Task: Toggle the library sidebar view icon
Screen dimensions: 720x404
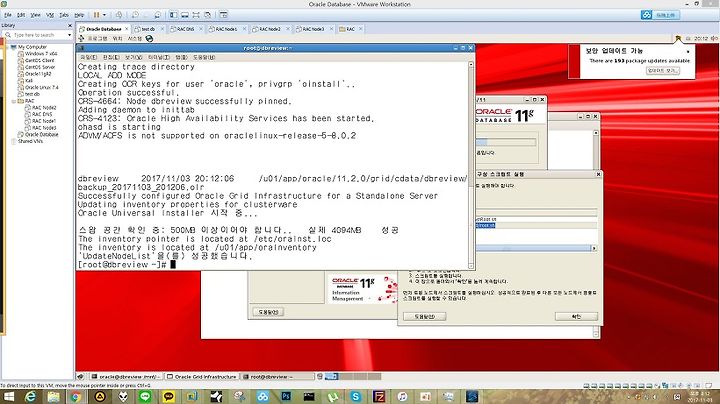Action: click(174, 15)
